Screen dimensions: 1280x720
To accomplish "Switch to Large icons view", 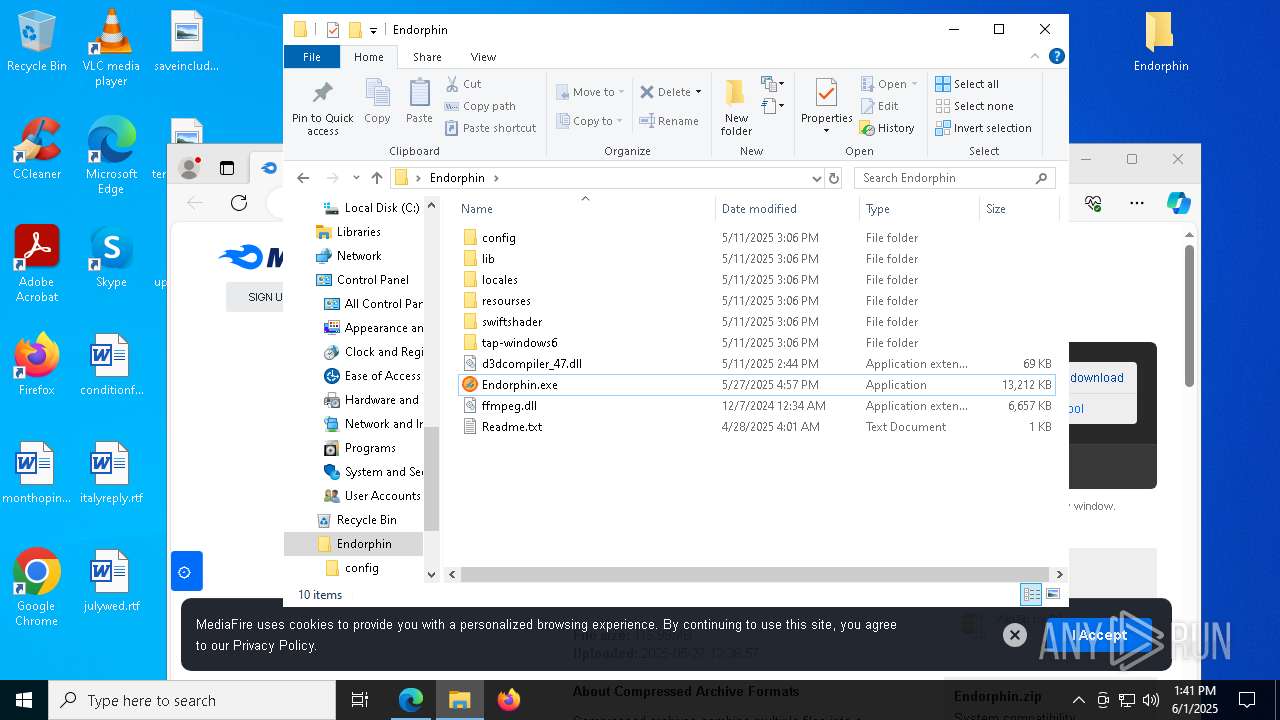I will coord(1052,594).
